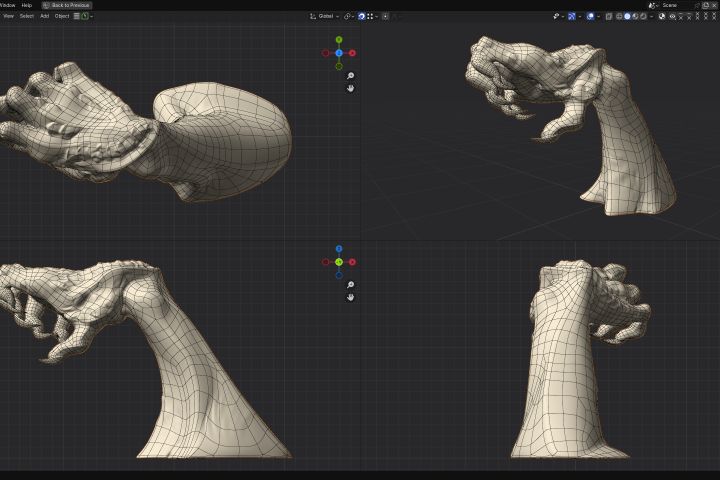Viewport: 720px width, 480px height.
Task: Select material preview viewport shading
Action: pyautogui.click(x=636, y=16)
